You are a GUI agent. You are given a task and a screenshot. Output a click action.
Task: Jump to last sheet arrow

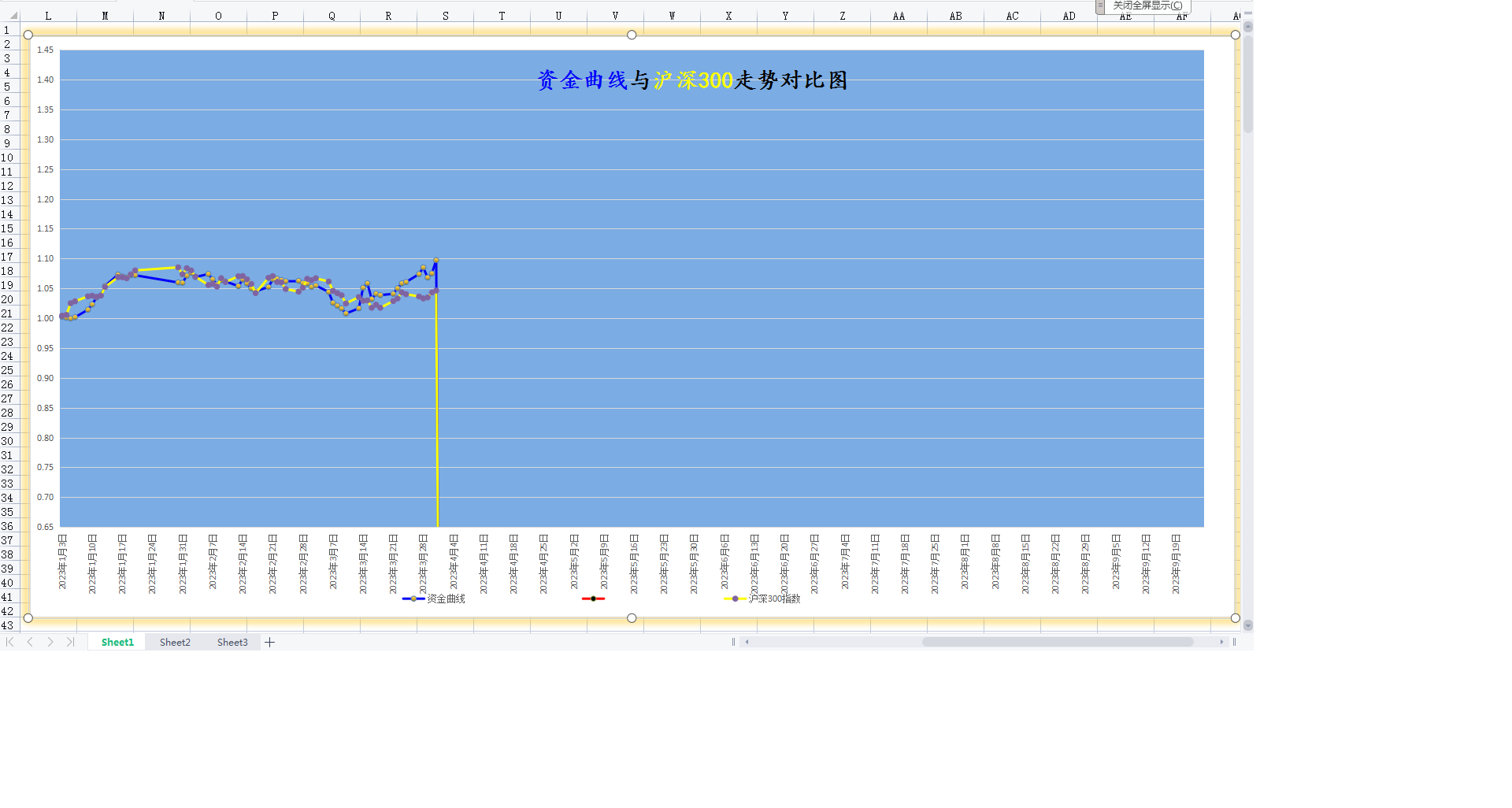pos(70,643)
